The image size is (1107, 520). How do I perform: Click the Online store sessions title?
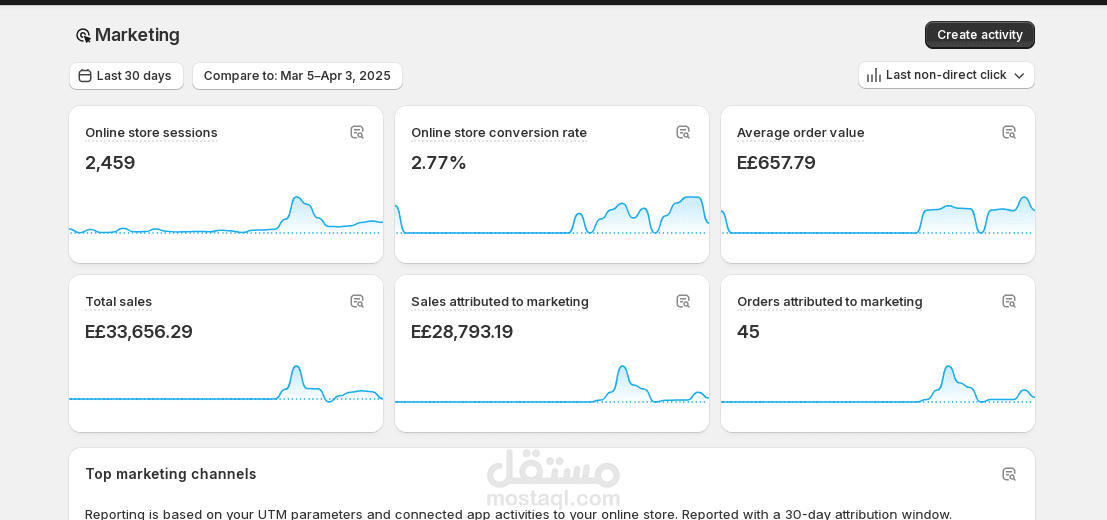click(x=151, y=133)
